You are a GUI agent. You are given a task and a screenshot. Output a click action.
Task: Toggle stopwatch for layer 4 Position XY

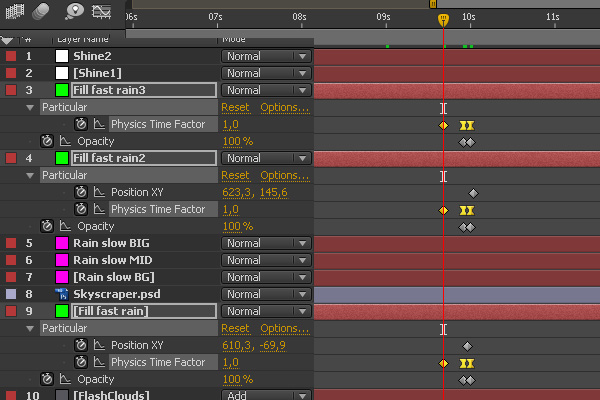[81, 192]
